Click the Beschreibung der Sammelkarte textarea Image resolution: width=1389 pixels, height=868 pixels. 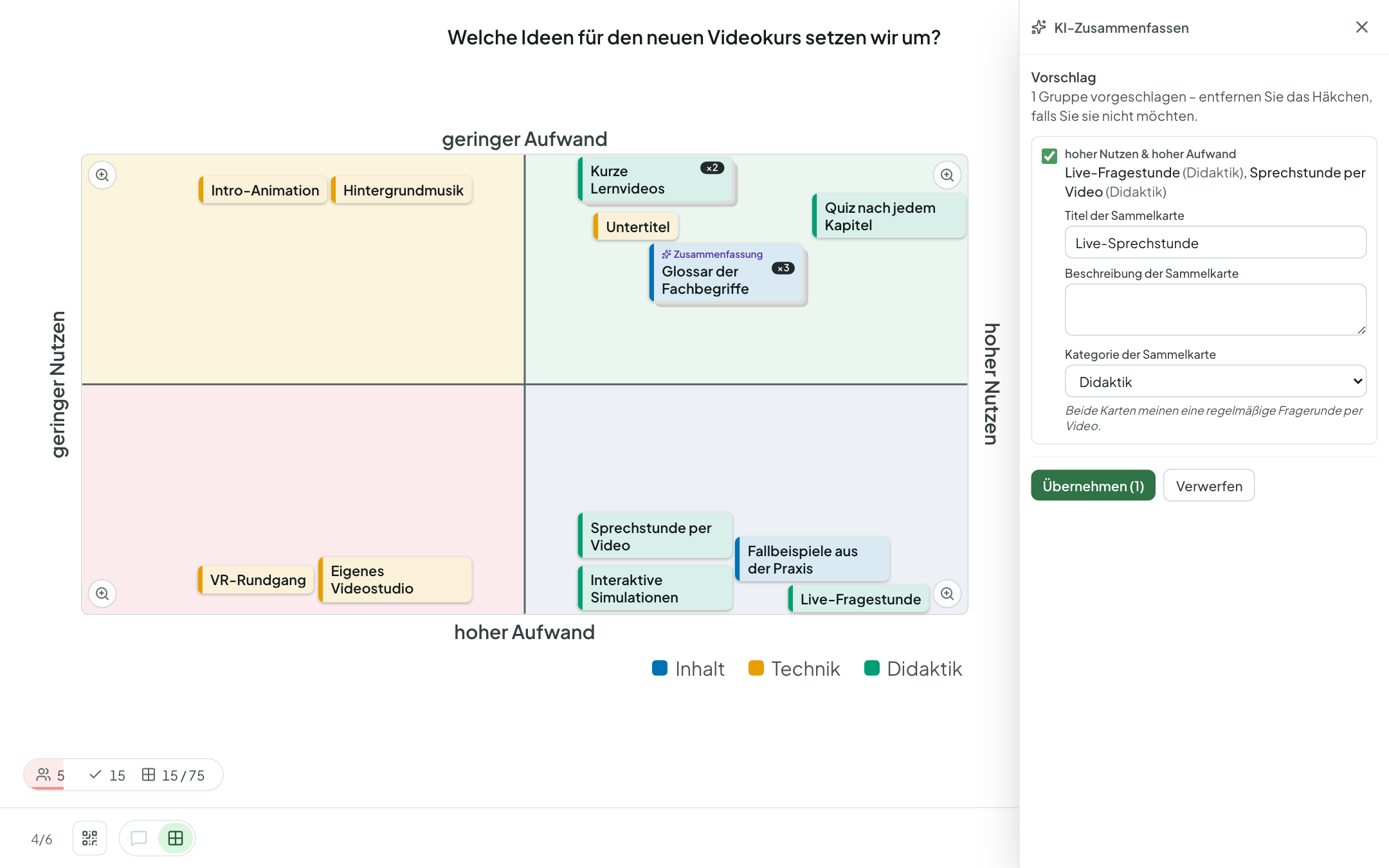pos(1215,309)
